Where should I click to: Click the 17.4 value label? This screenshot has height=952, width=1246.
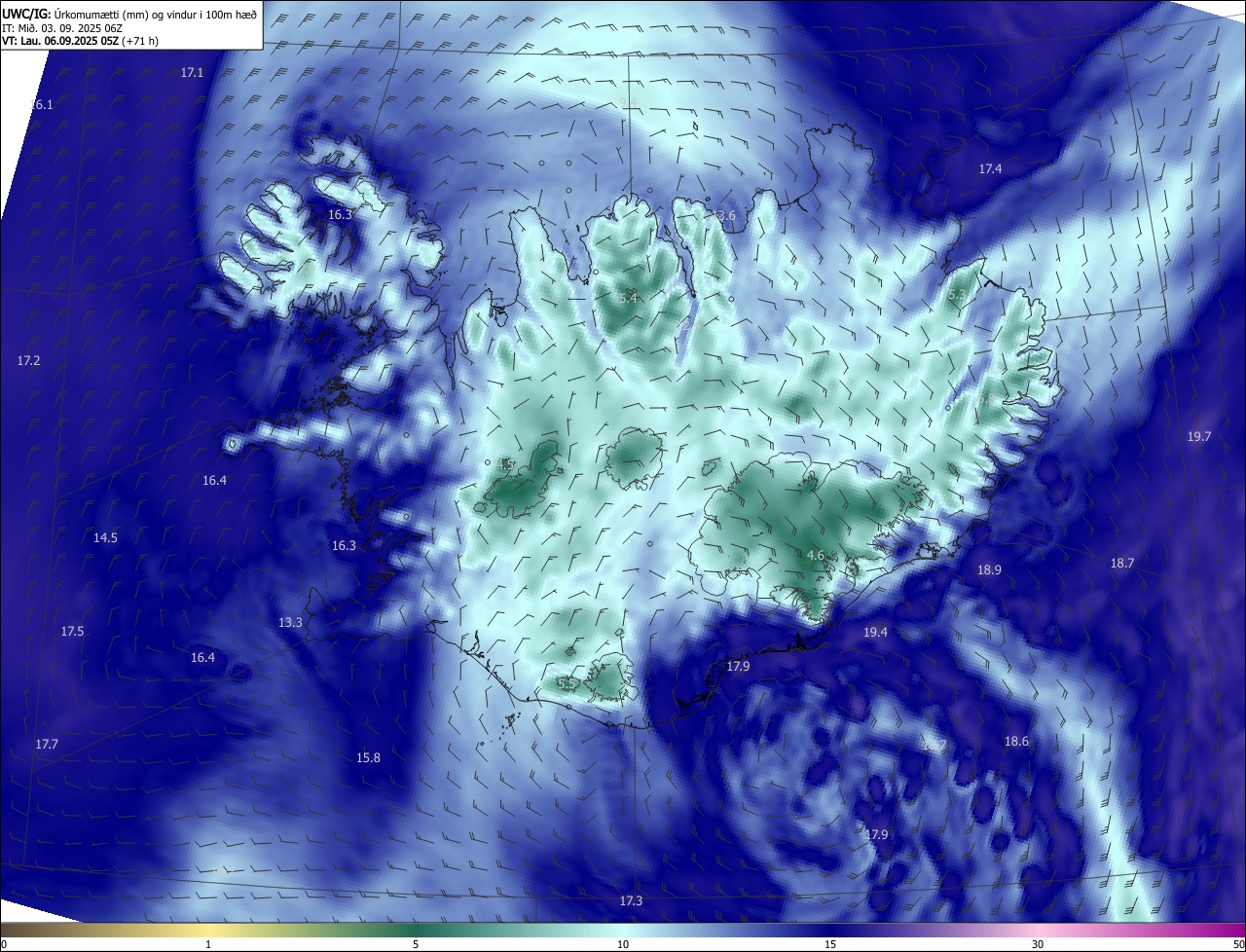point(990,169)
